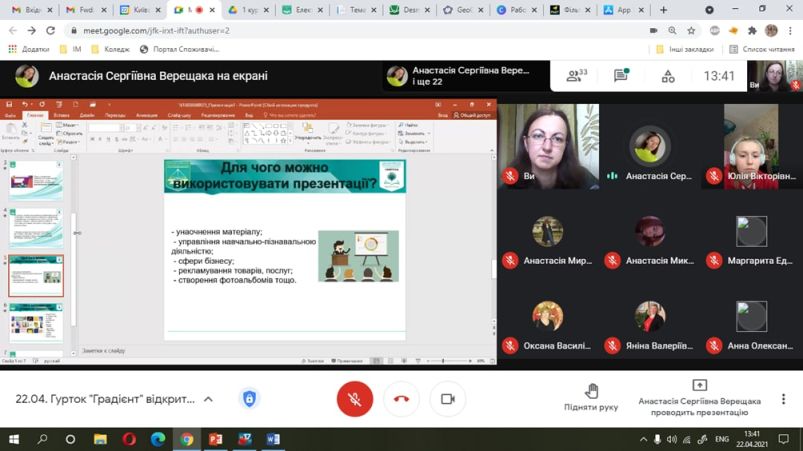Expand meeting details chevron beside meeting title

click(208, 399)
